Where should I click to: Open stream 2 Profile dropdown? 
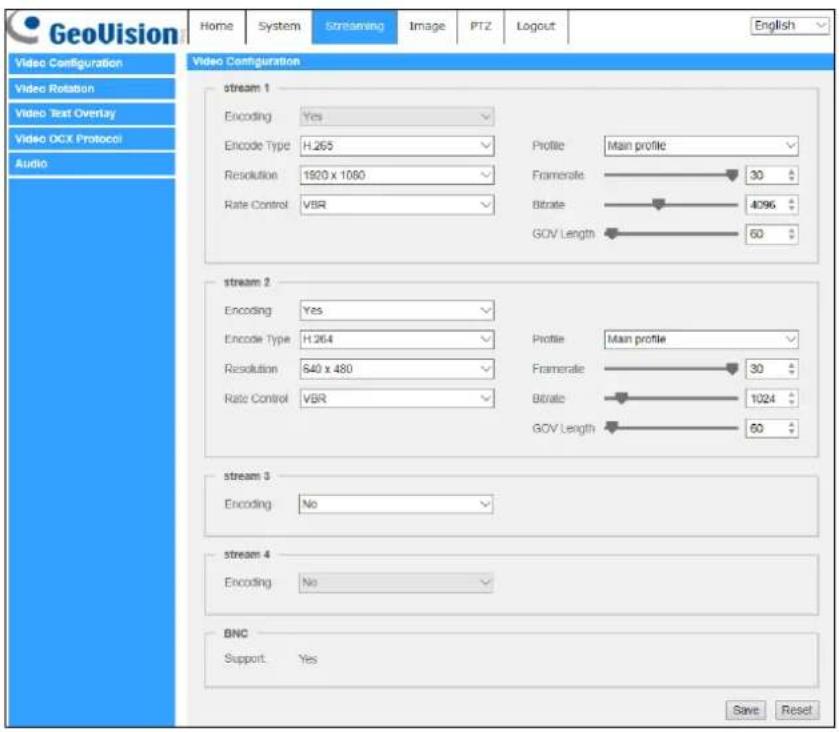click(x=701, y=339)
